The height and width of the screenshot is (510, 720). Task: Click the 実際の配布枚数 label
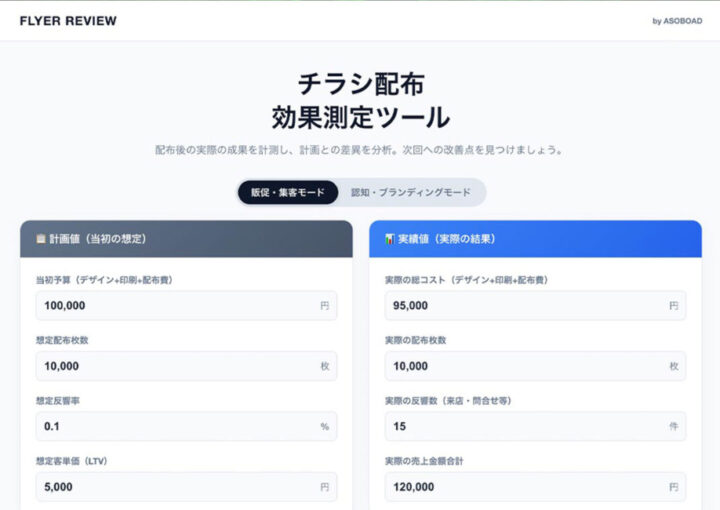tap(416, 340)
